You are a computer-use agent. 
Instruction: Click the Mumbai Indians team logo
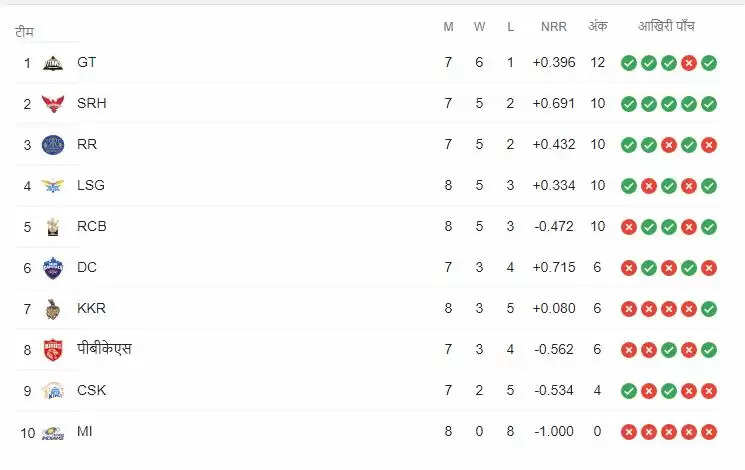pos(53,432)
